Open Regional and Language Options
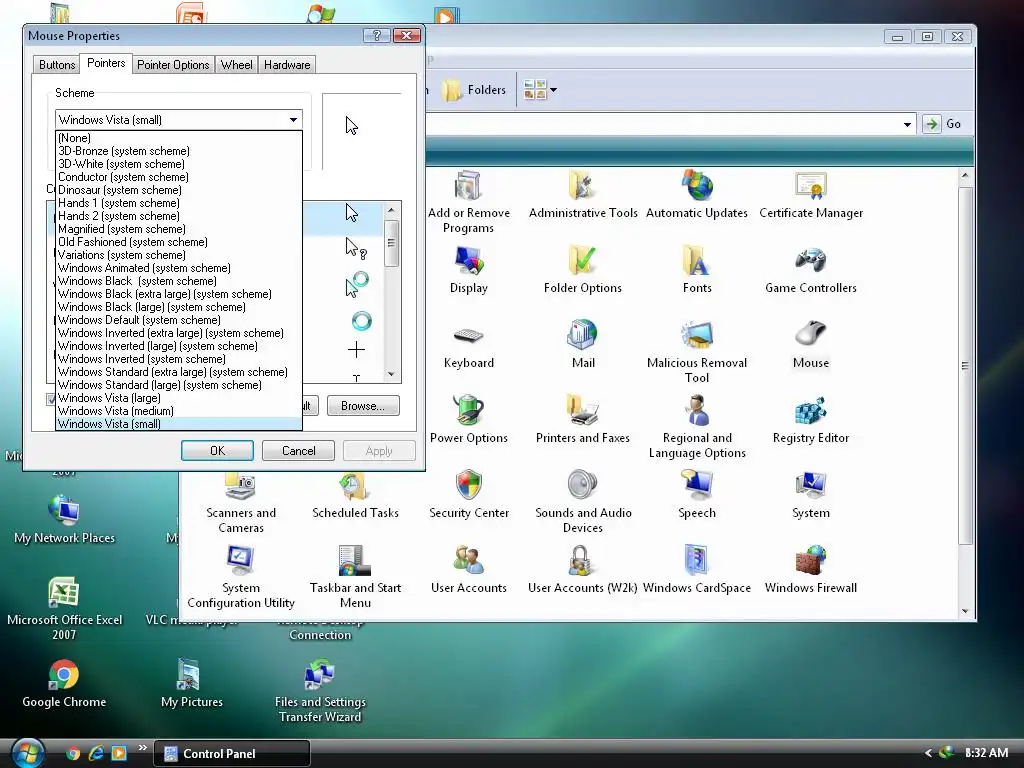 tap(697, 426)
